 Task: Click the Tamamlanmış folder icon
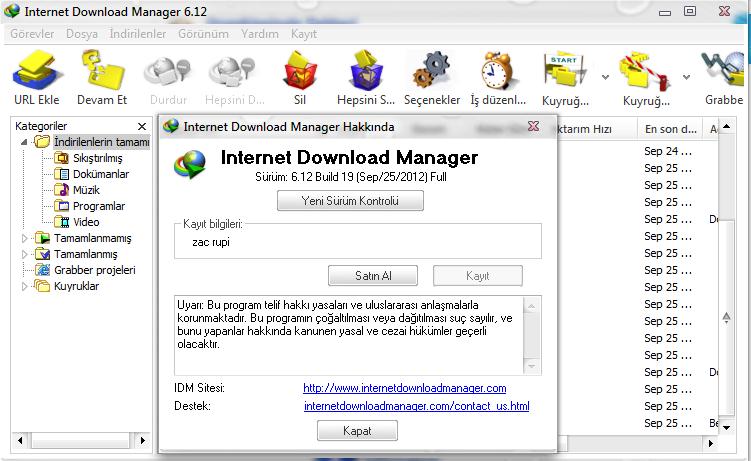pyautogui.click(x=42, y=254)
